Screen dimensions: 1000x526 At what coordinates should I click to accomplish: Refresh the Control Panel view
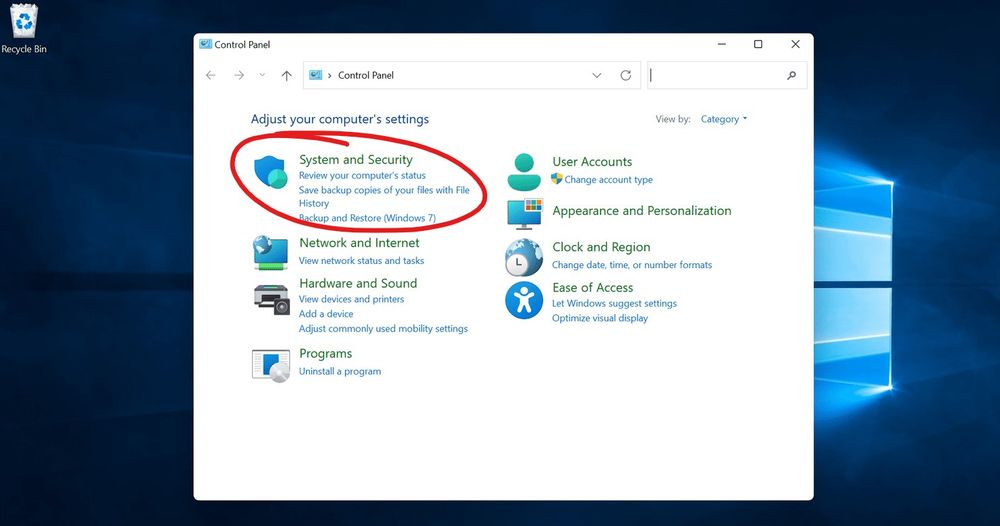pyautogui.click(x=626, y=75)
